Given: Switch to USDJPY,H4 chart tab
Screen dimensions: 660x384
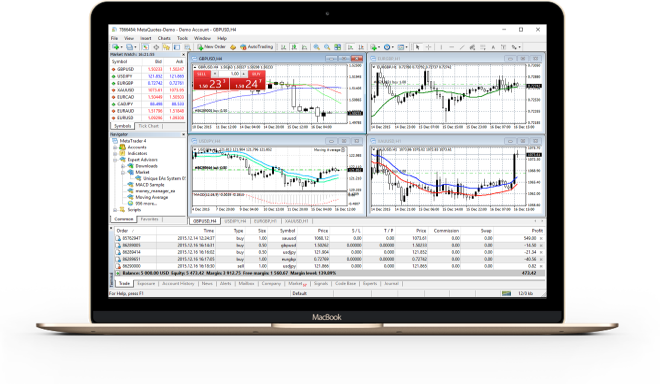Looking at the screenshot, I should point(235,221).
